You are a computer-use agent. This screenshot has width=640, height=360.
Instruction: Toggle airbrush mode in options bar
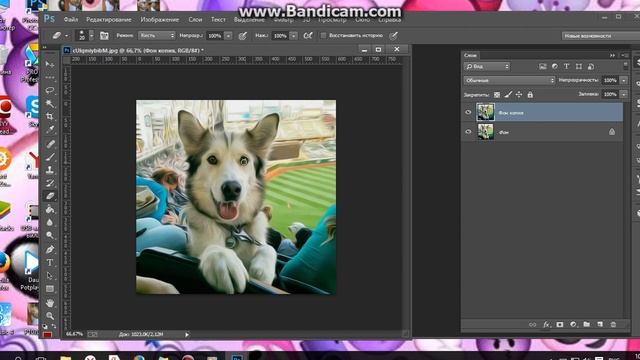(x=308, y=36)
